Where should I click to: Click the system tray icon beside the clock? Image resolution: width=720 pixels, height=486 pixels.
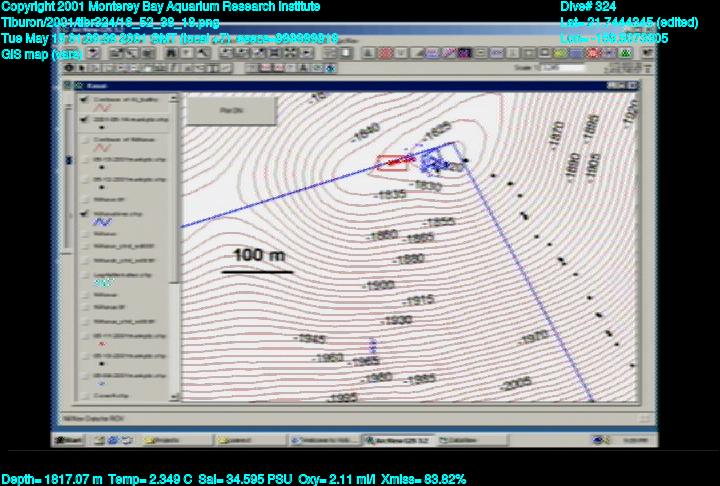(600, 439)
